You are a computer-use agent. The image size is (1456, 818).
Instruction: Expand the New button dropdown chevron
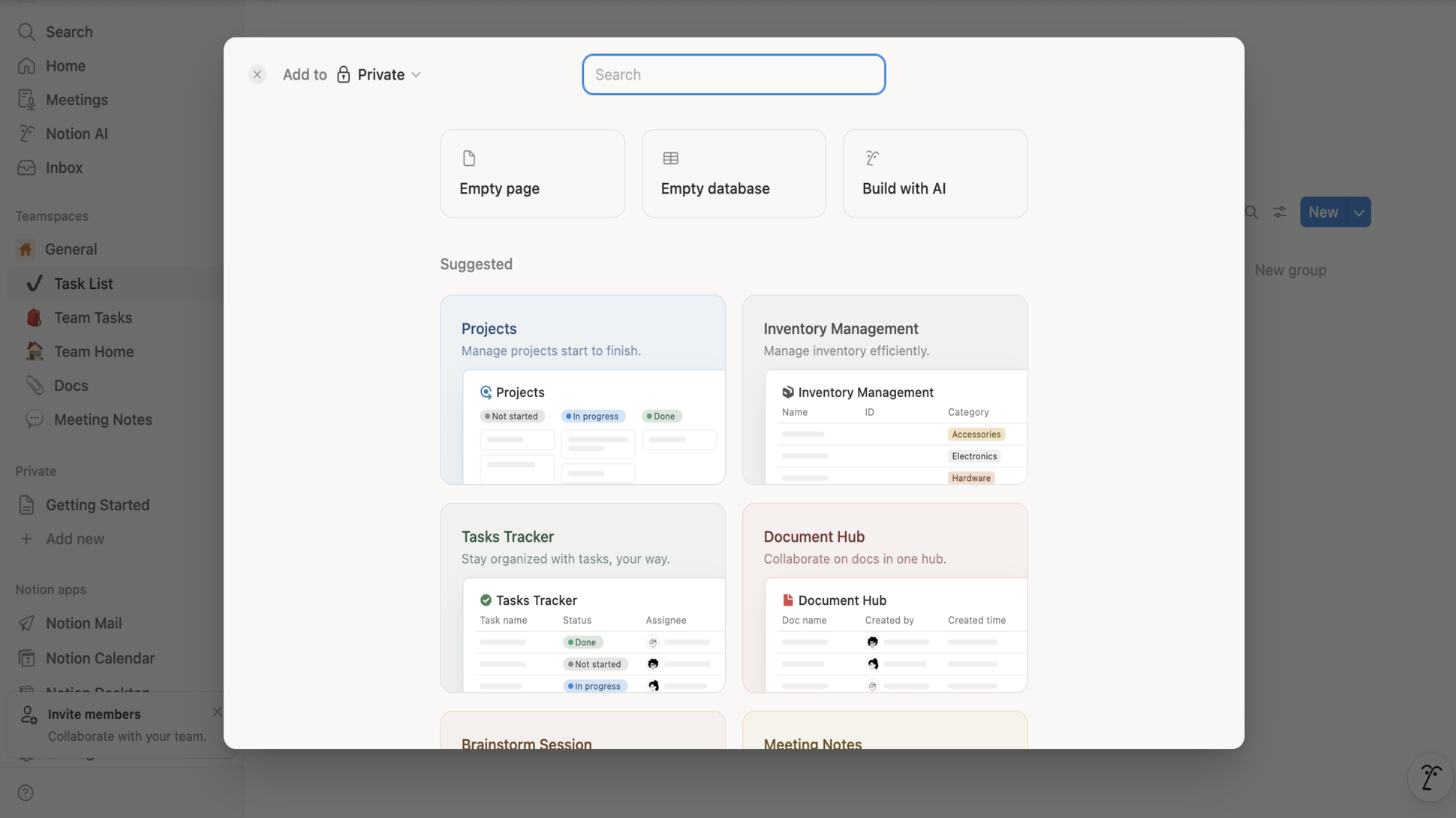(1358, 212)
